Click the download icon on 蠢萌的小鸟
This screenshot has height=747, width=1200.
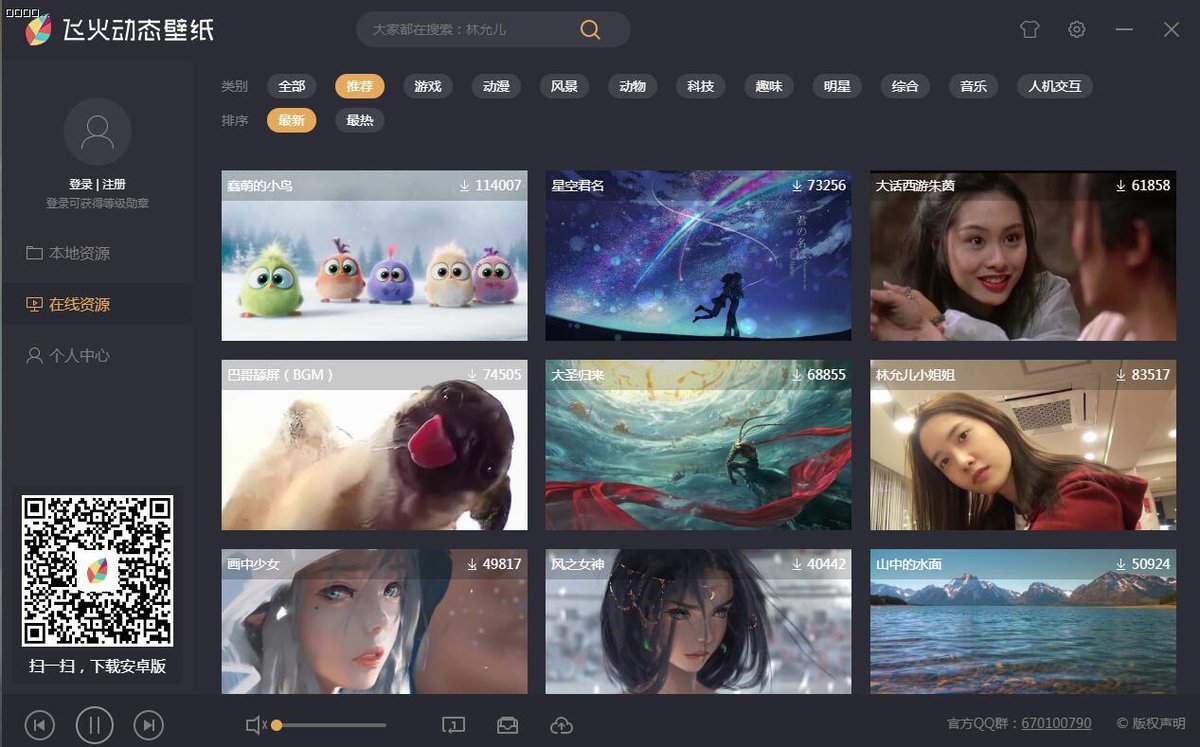point(464,185)
